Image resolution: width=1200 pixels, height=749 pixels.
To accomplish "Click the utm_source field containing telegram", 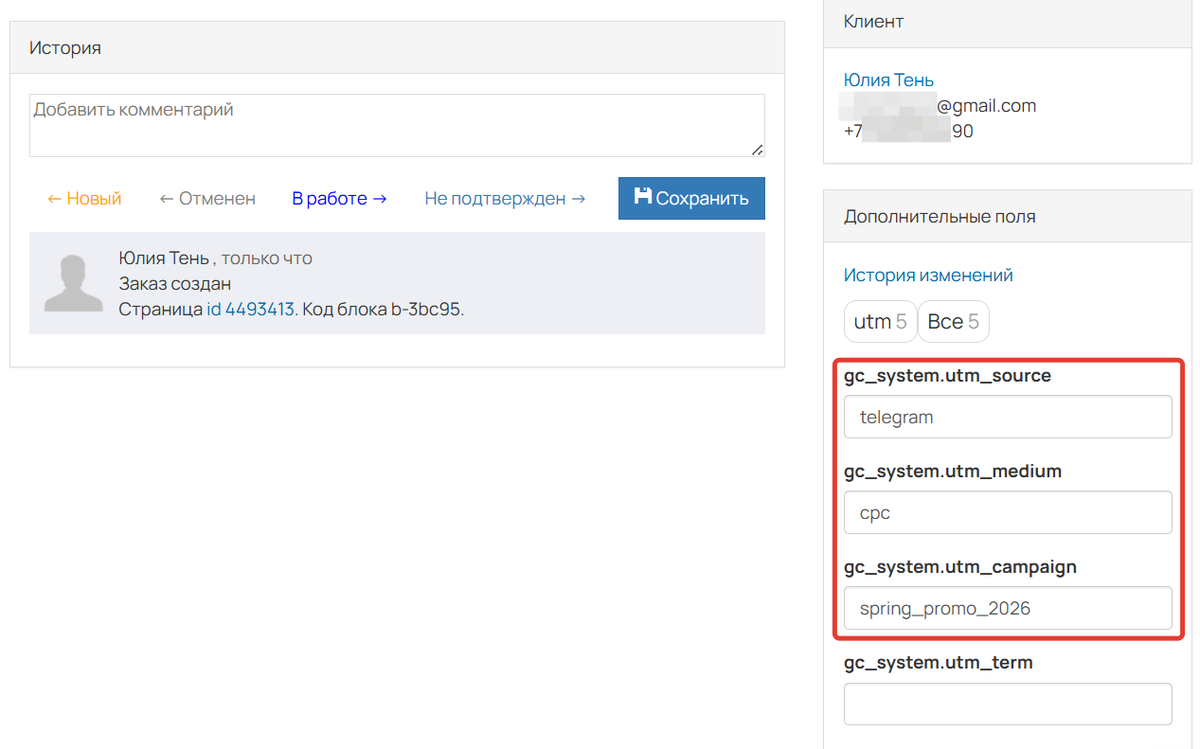I will (1007, 417).
